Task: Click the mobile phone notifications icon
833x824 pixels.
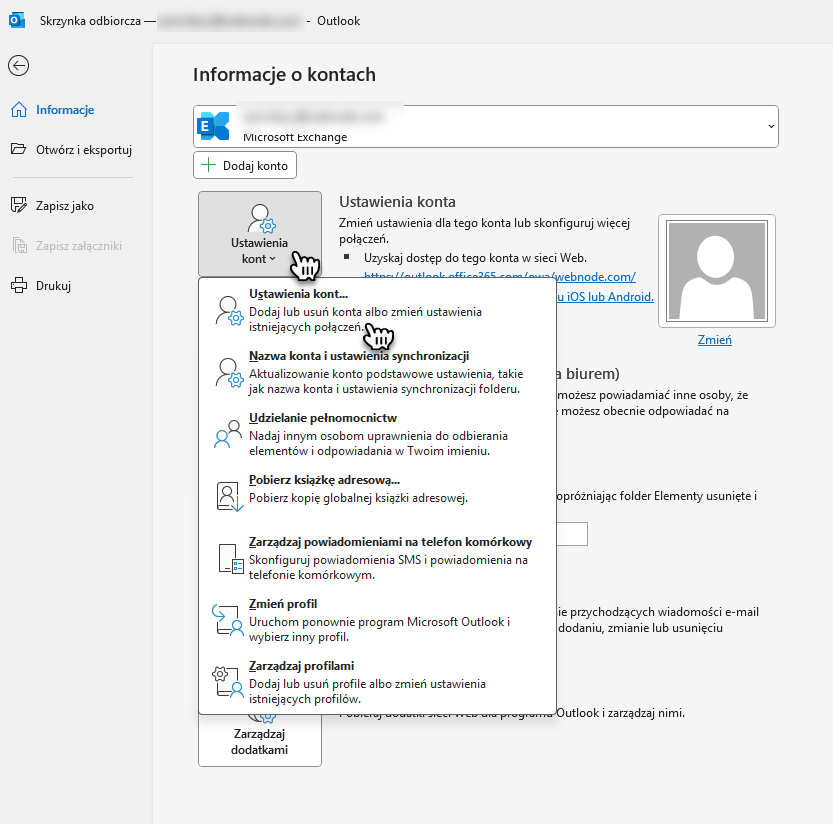Action: coord(231,559)
